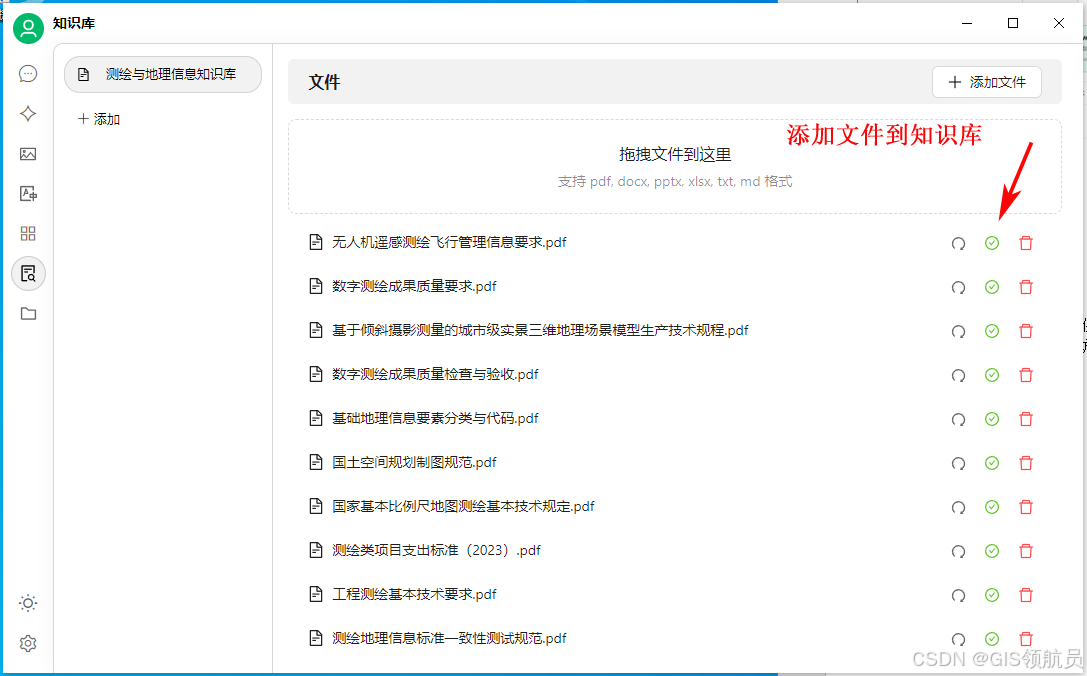Click the status check for 基于倾斜摄影测量 pdf
Viewport: 1087px width, 676px height.
992,331
